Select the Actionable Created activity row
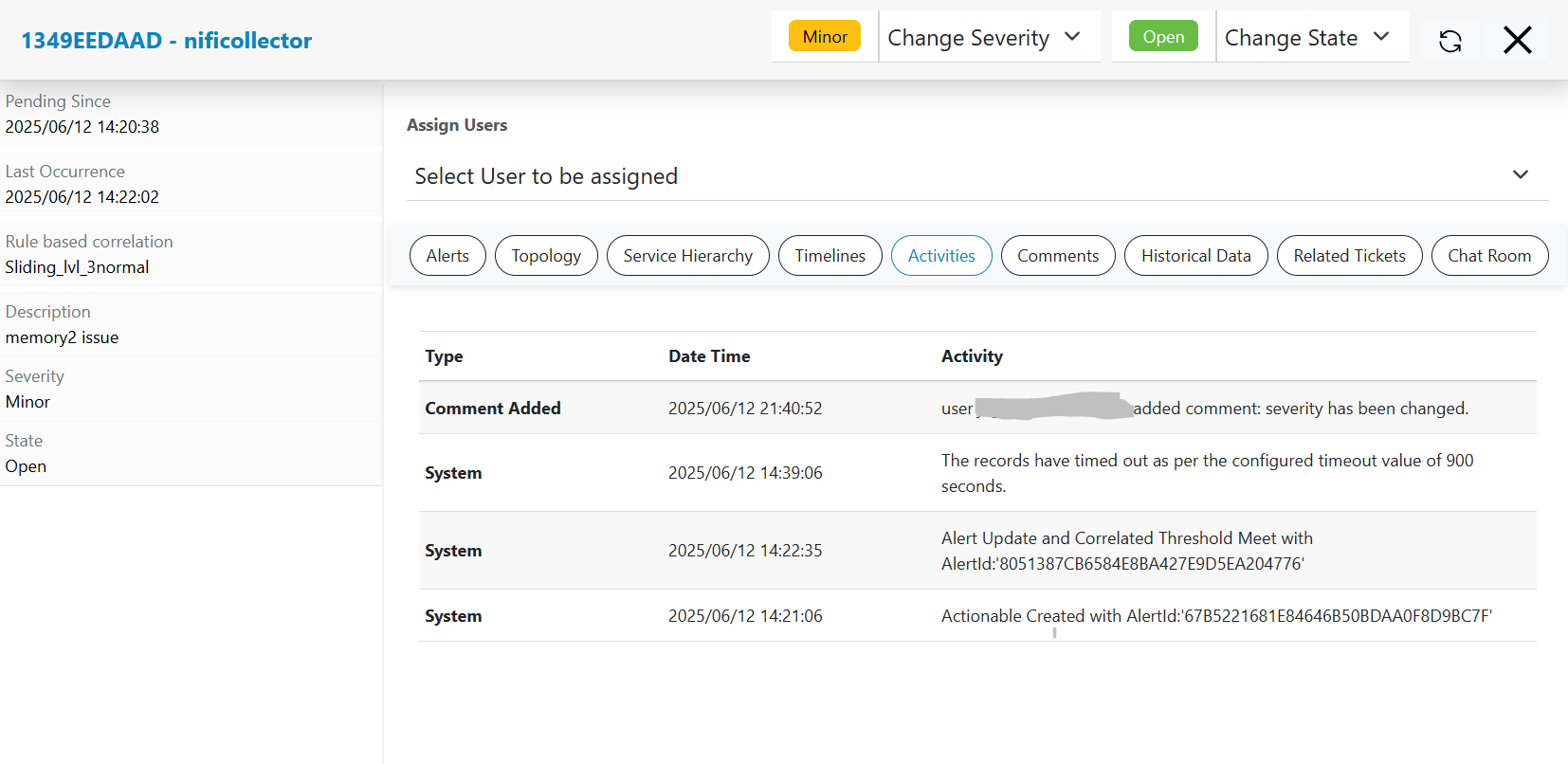This screenshot has height=764, width=1568. [x=976, y=616]
